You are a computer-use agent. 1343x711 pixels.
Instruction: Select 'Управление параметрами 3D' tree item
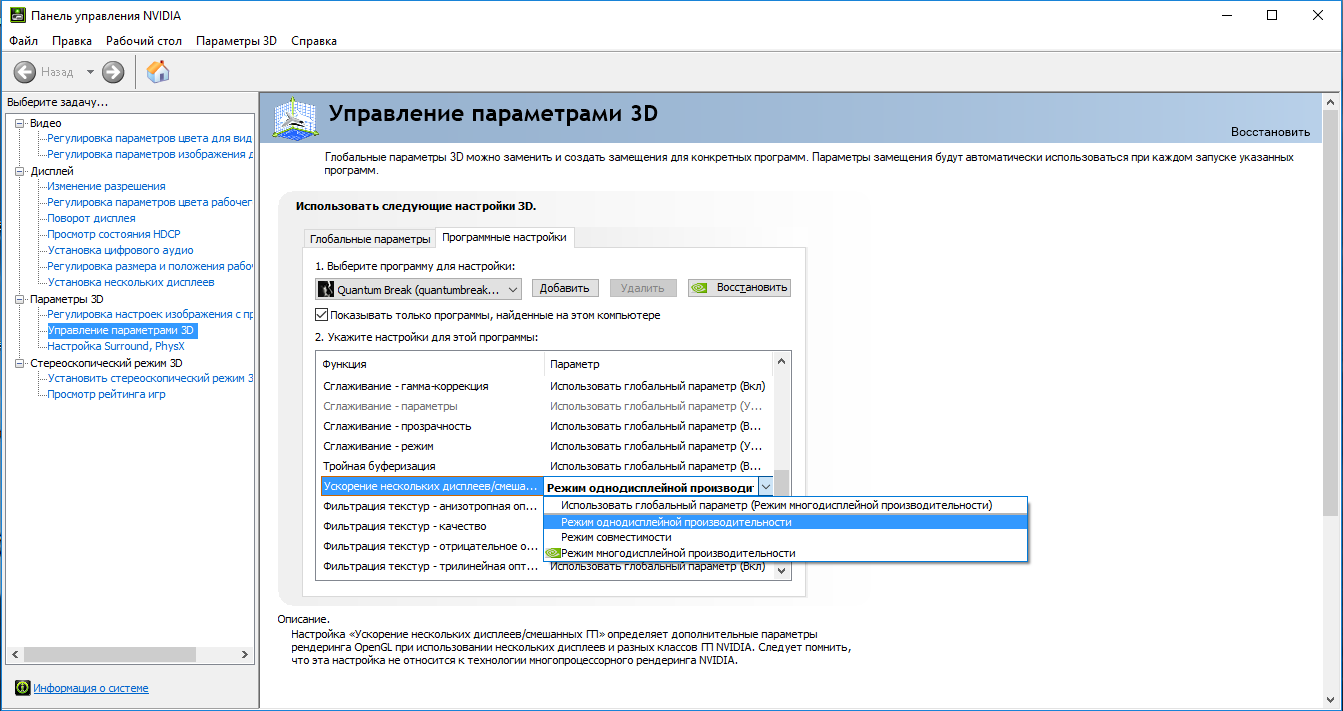[121, 330]
